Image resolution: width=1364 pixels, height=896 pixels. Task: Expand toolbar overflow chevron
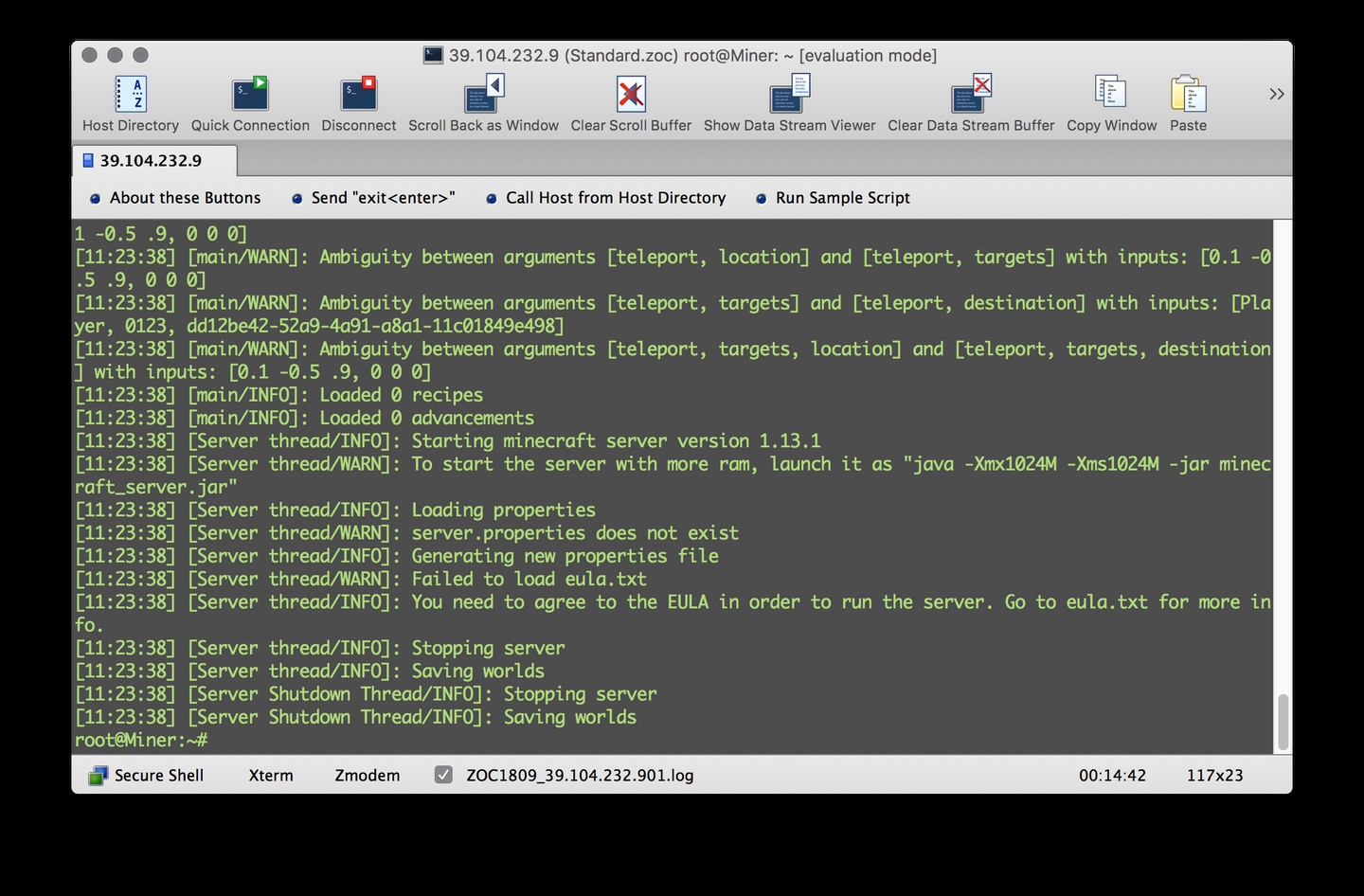click(1277, 94)
